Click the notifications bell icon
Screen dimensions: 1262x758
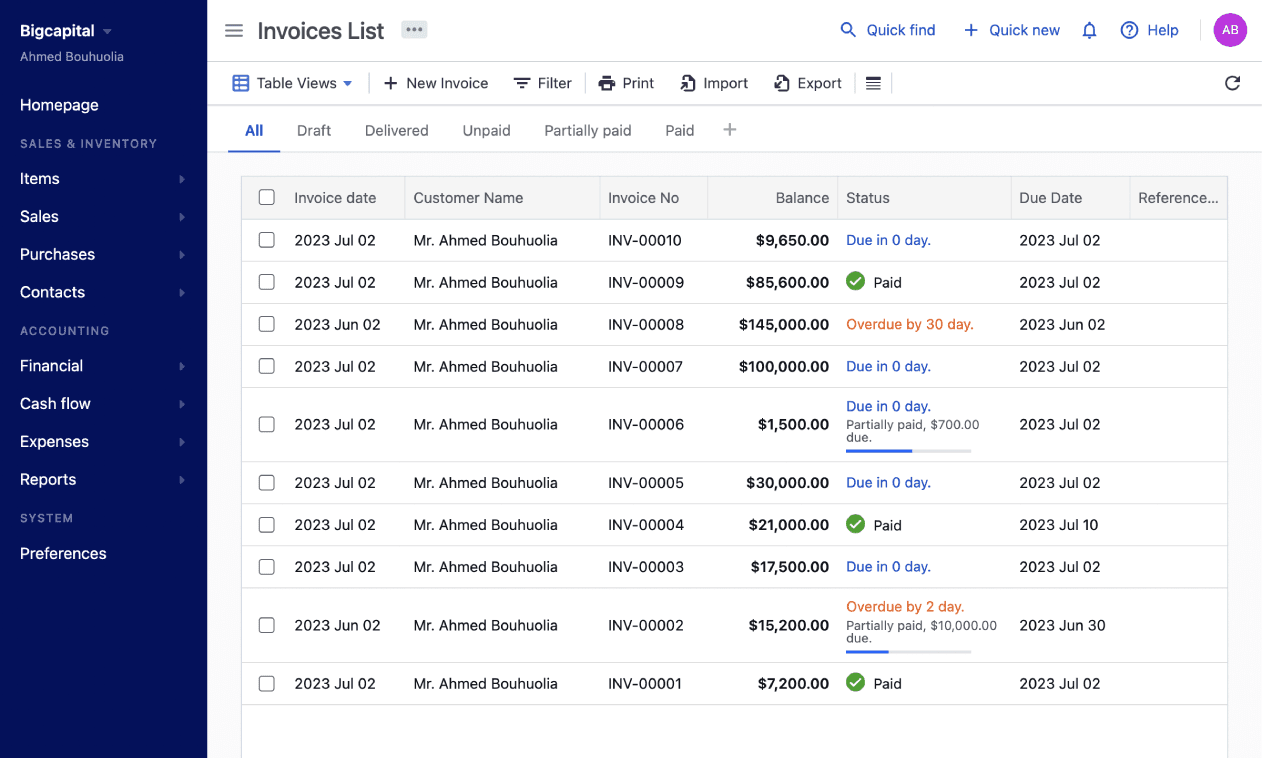[x=1089, y=31]
